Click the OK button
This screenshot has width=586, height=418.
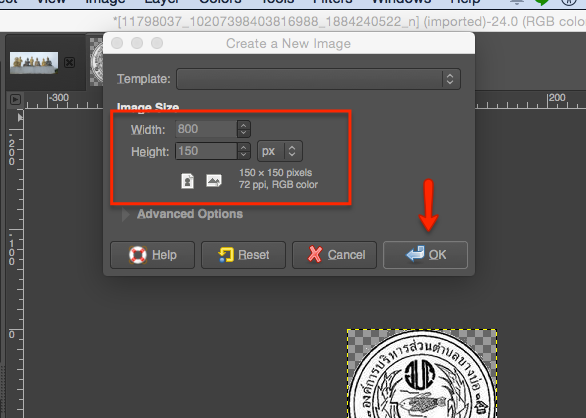tap(425, 255)
